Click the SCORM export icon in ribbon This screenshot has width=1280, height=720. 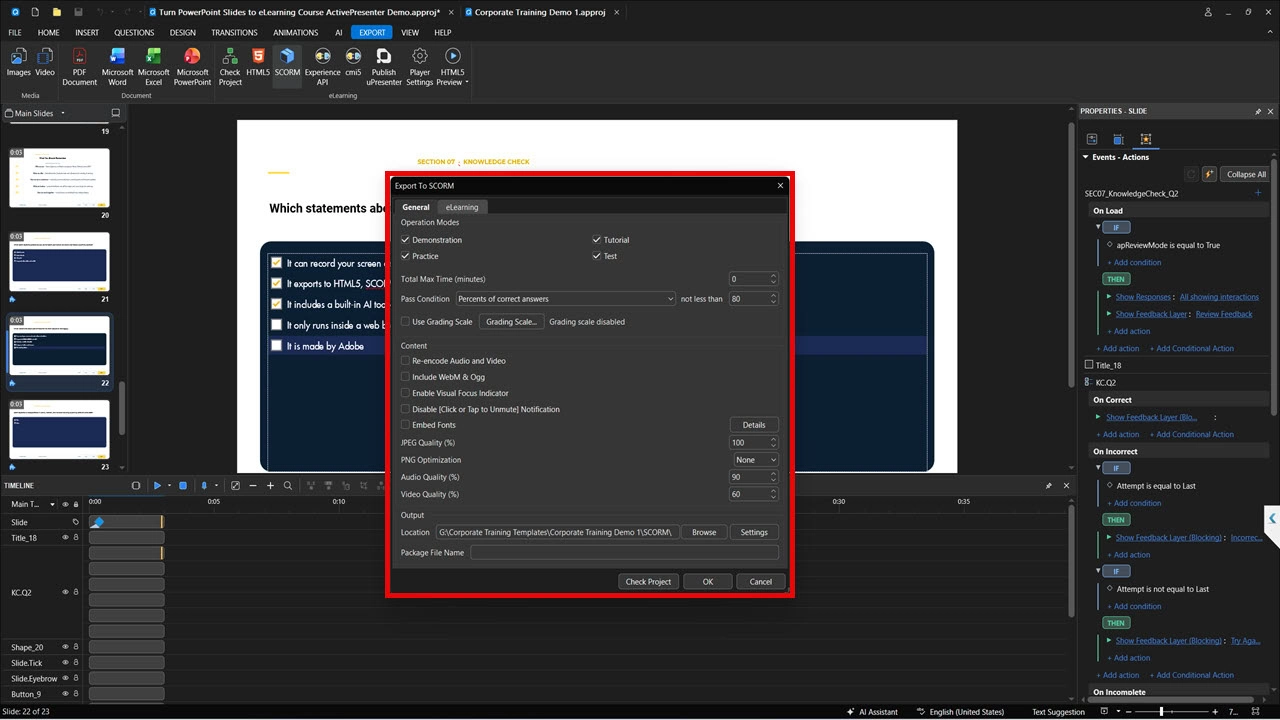coord(287,65)
